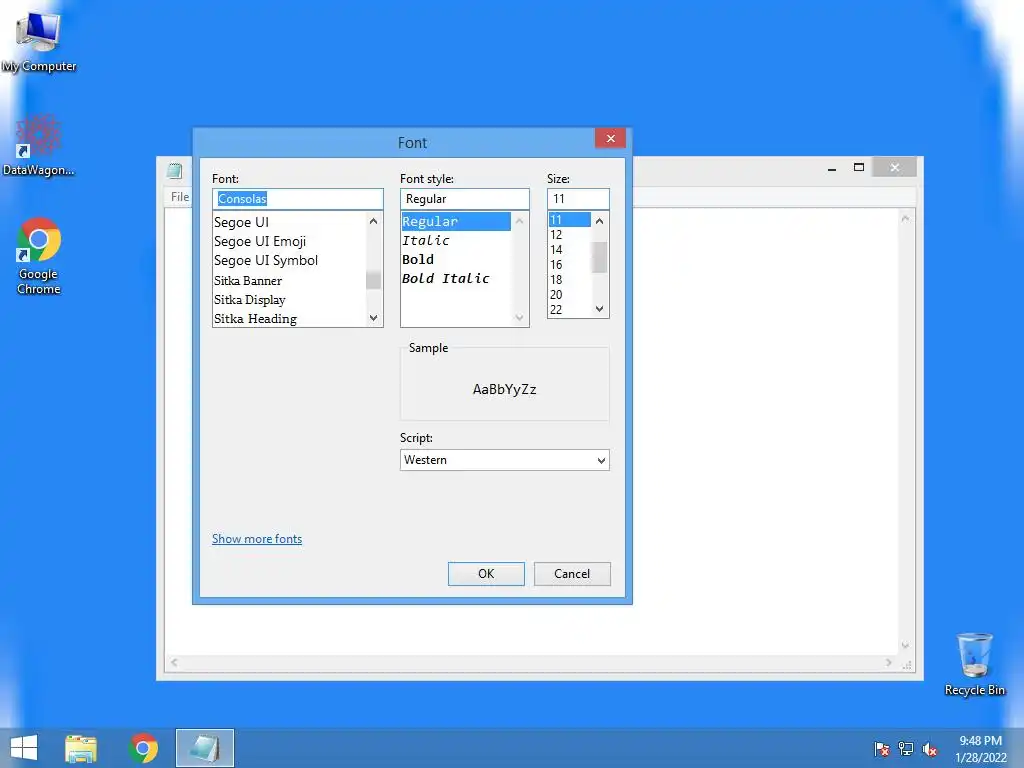Open Google Chrome desktop shortcut

[x=39, y=256]
